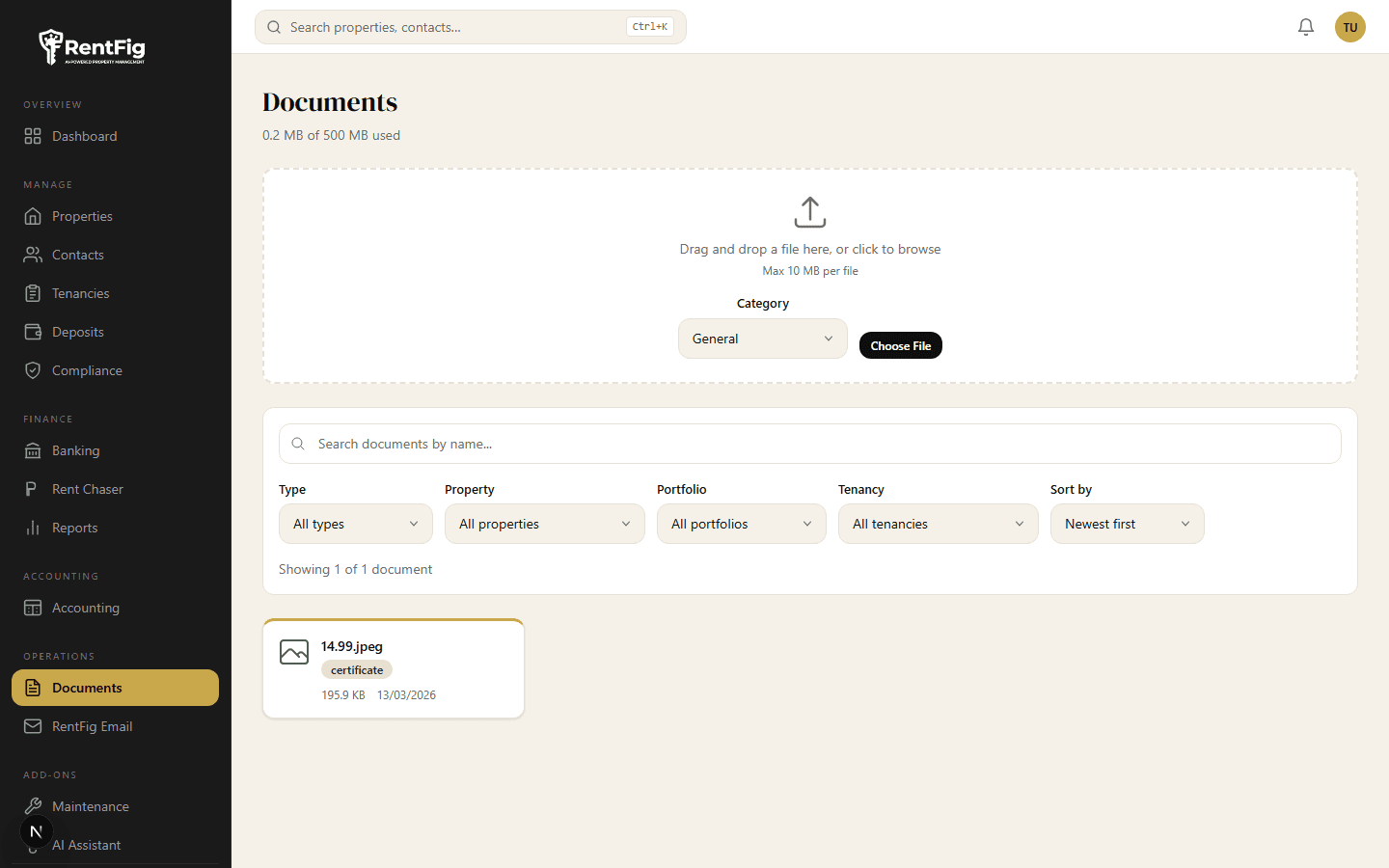This screenshot has height=868, width=1389.
Task: Open the Deposits page
Action: point(78,332)
